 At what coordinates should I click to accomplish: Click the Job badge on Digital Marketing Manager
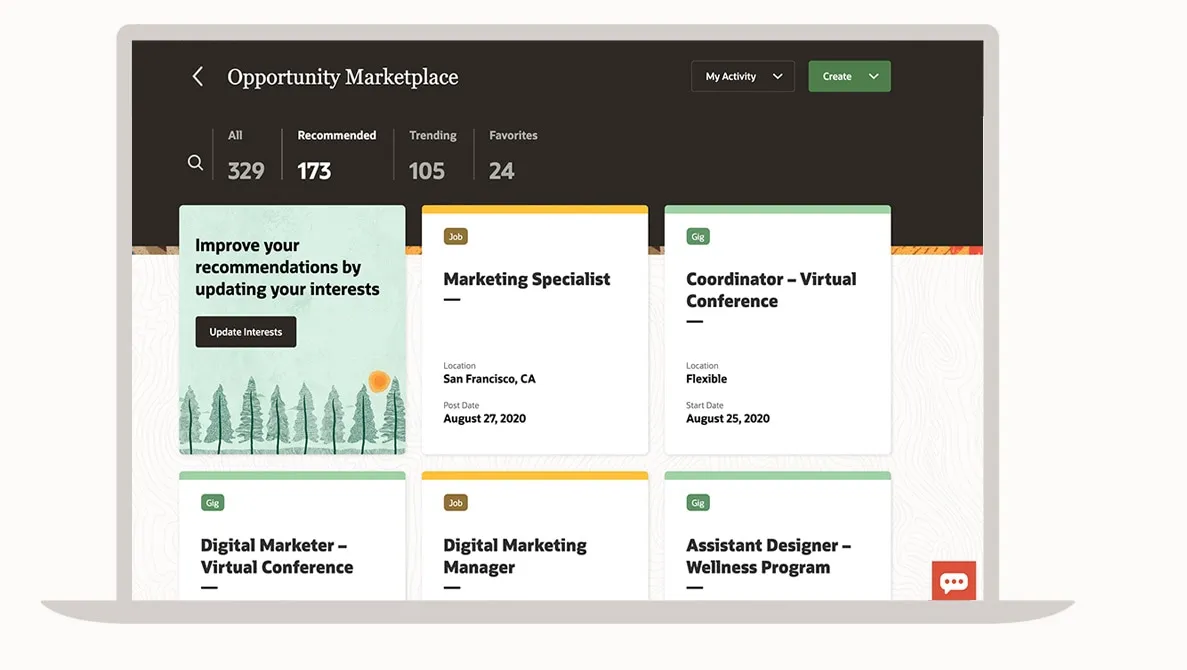pos(455,503)
